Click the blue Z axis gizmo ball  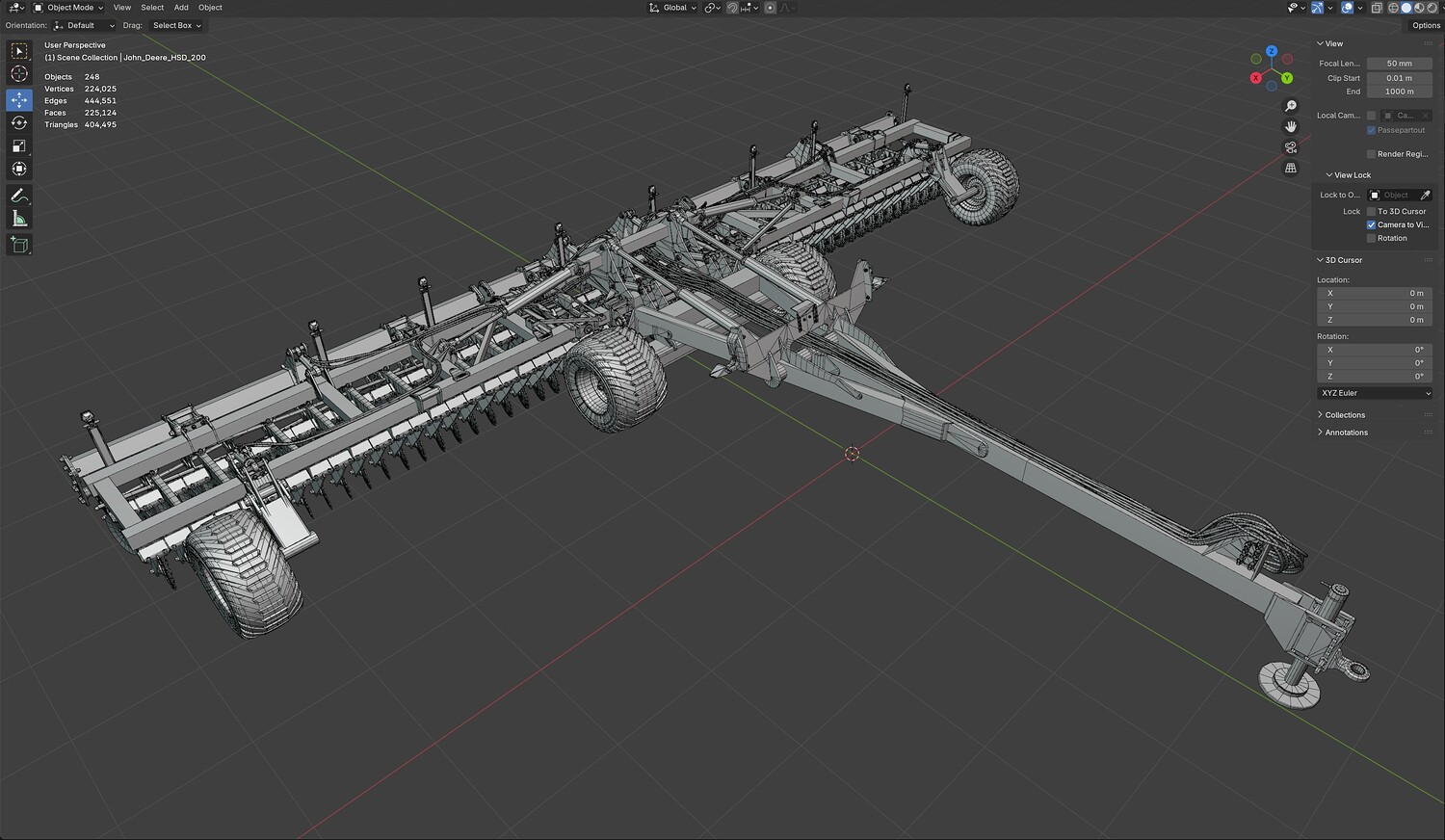click(1272, 51)
